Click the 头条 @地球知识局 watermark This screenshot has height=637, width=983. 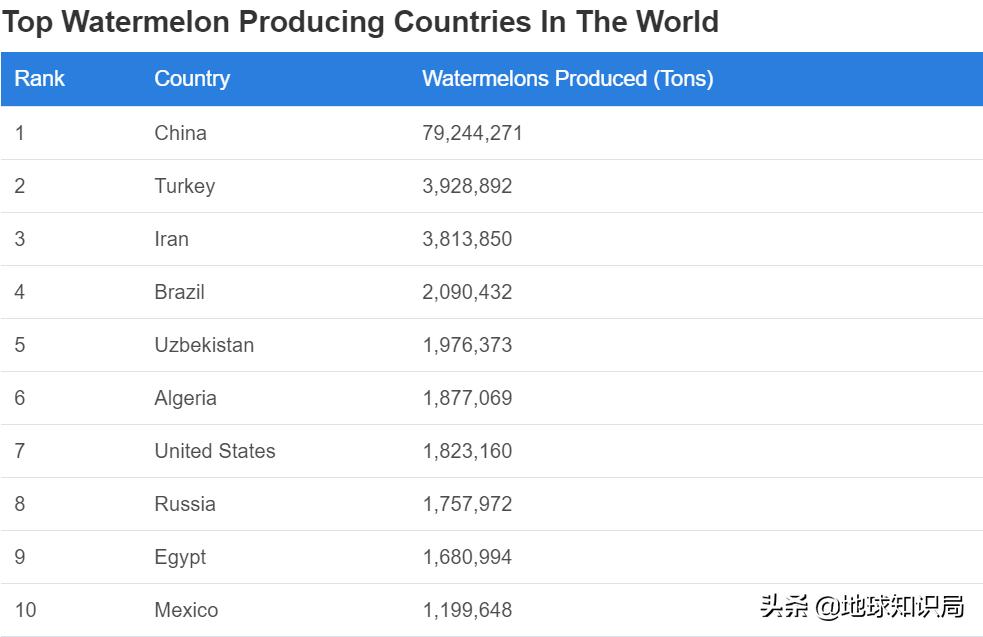pyautogui.click(x=861, y=606)
